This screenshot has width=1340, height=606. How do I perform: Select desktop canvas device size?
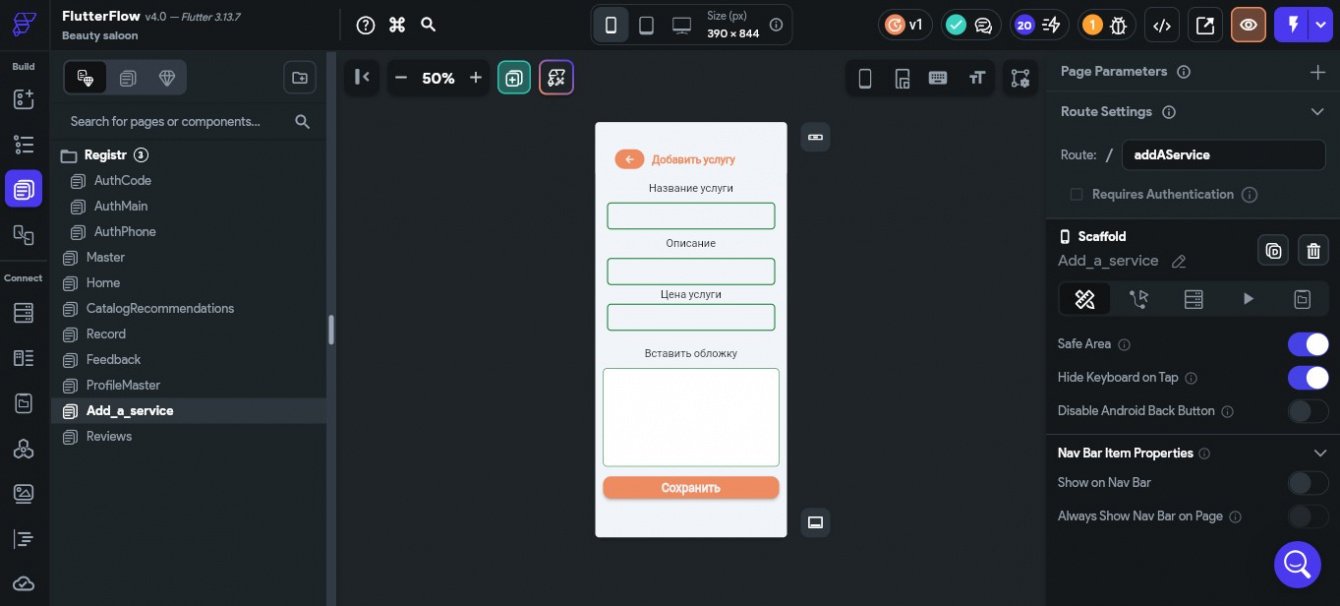pyautogui.click(x=681, y=25)
